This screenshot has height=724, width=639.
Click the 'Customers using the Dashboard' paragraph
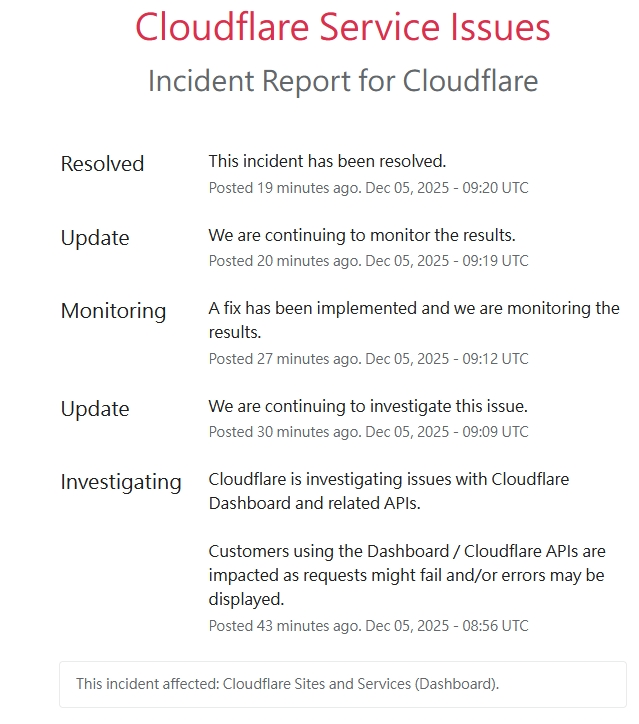[406, 575]
